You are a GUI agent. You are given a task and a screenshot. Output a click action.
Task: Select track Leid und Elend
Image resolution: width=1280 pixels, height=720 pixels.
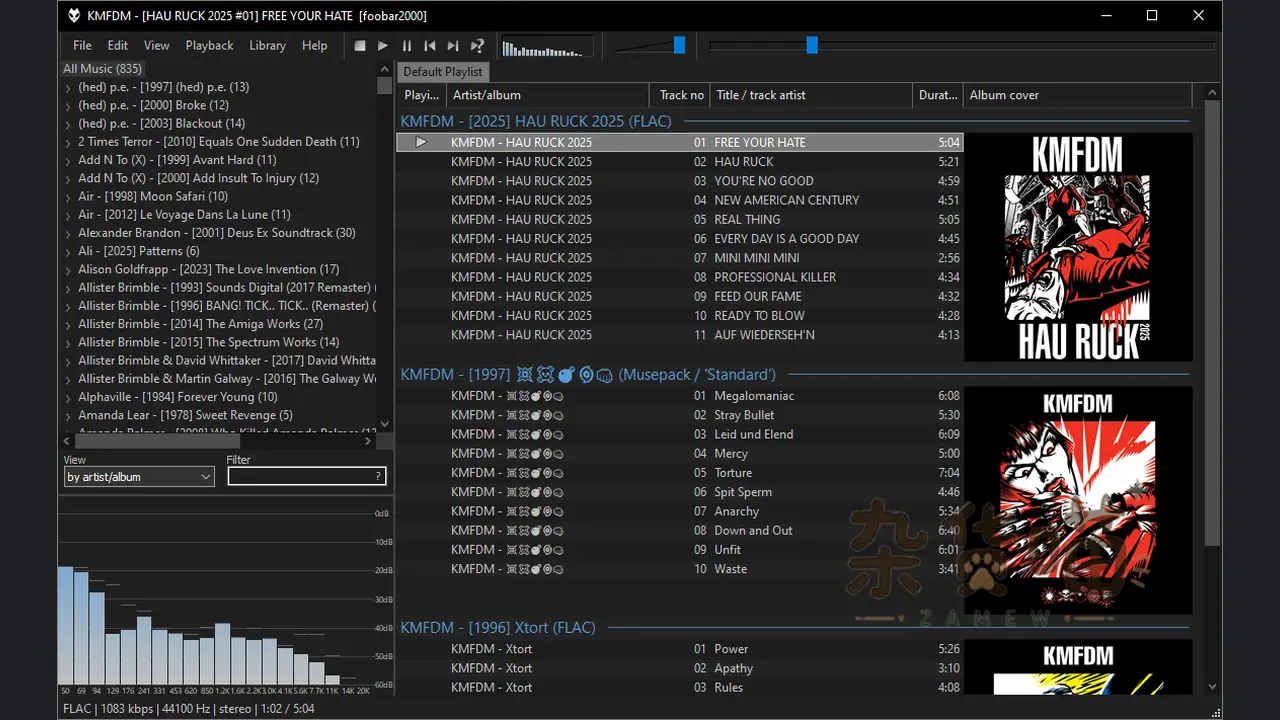point(679,434)
